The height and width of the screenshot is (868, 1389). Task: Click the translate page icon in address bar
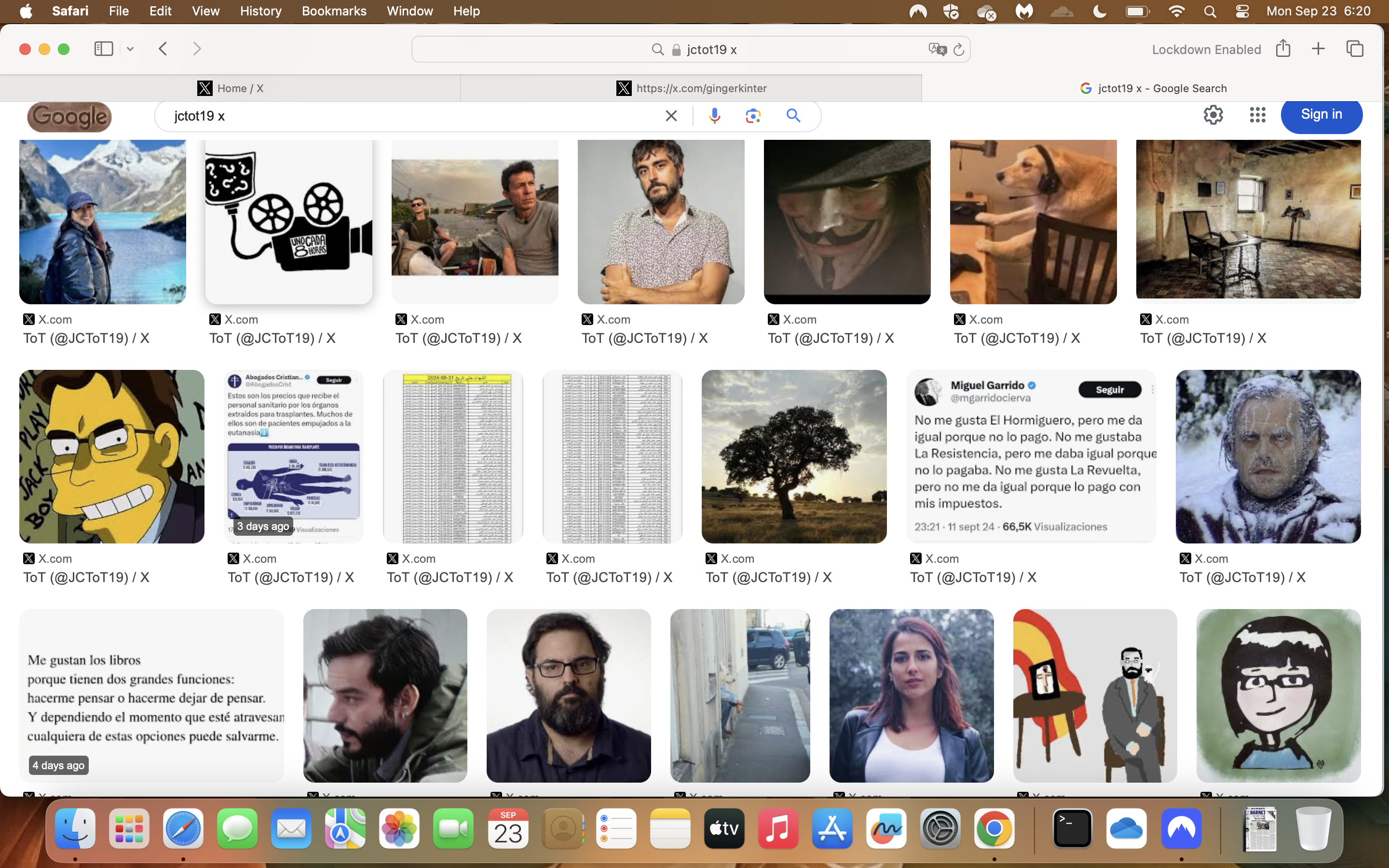coord(937,49)
